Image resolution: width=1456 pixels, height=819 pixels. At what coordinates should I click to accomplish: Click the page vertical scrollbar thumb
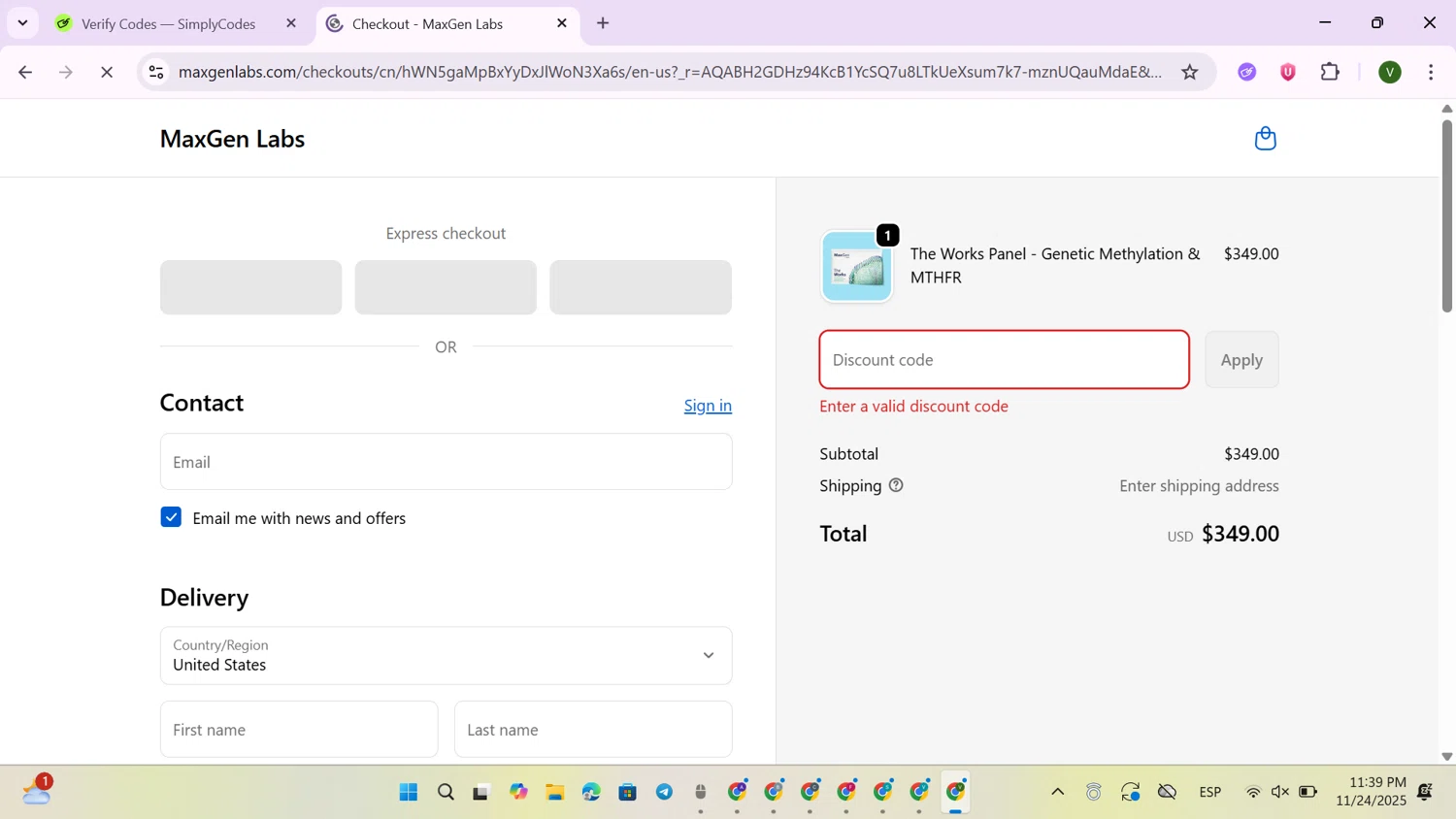pos(1446,215)
